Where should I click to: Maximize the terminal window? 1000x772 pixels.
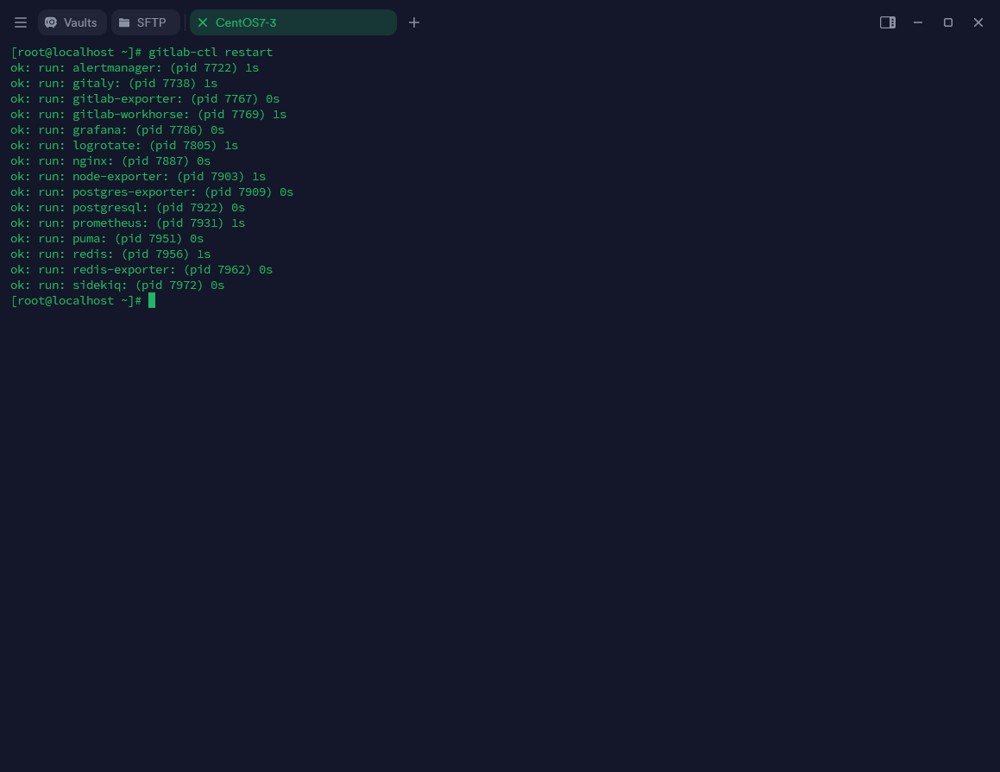coord(948,22)
